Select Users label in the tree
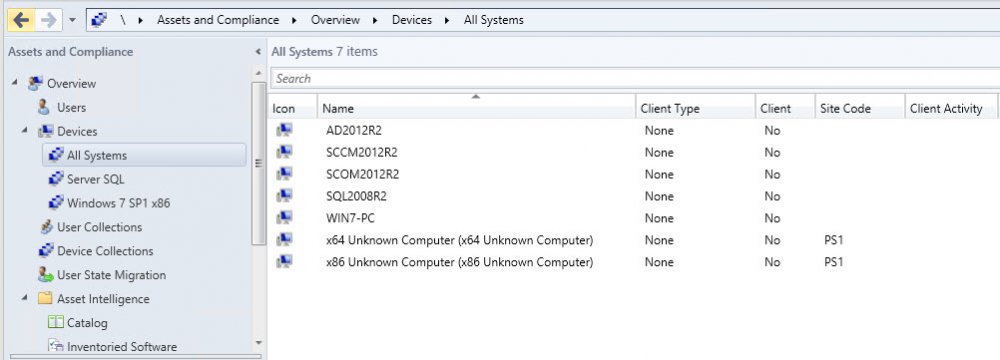Image resolution: width=1000 pixels, height=360 pixels. click(71, 107)
